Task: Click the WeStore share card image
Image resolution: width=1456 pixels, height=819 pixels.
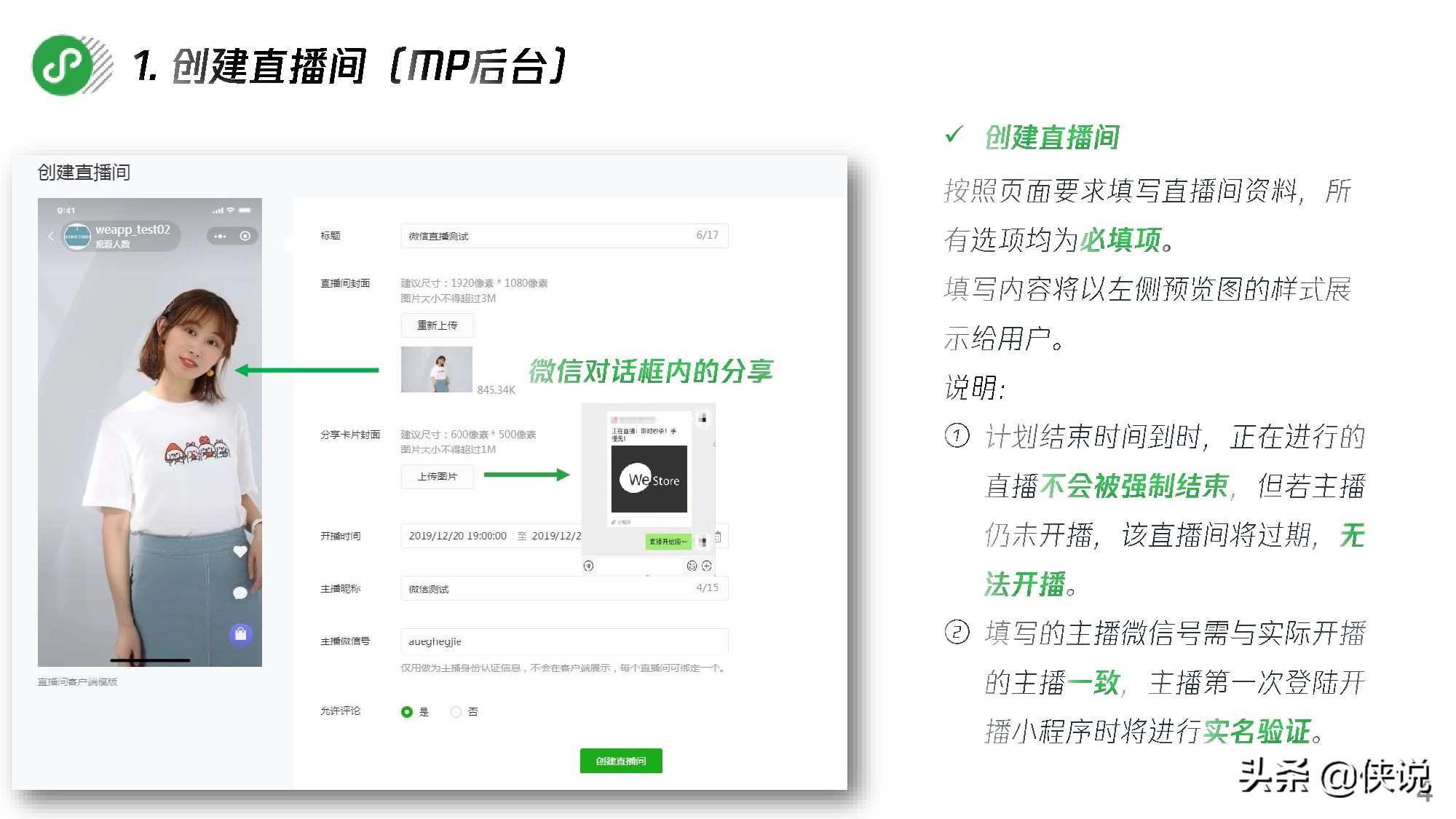Action: 649,479
